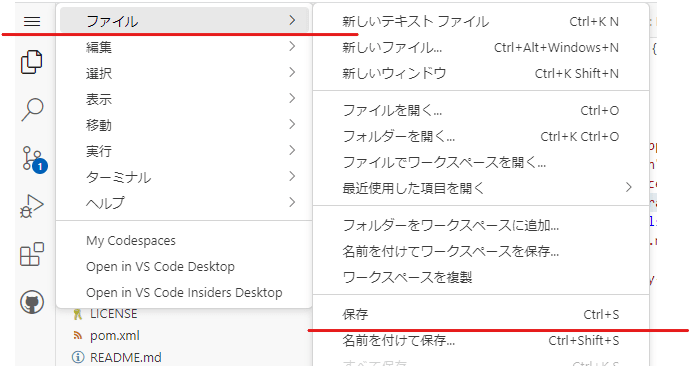Expand the 移動 submenu chevron
Screen dimensions: 689x366
(x=292, y=124)
